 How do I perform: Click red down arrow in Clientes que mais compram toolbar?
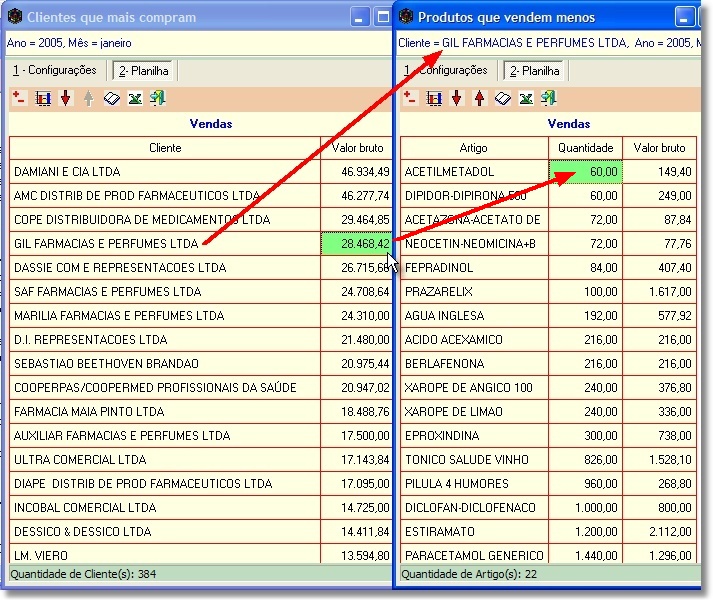pos(66,98)
